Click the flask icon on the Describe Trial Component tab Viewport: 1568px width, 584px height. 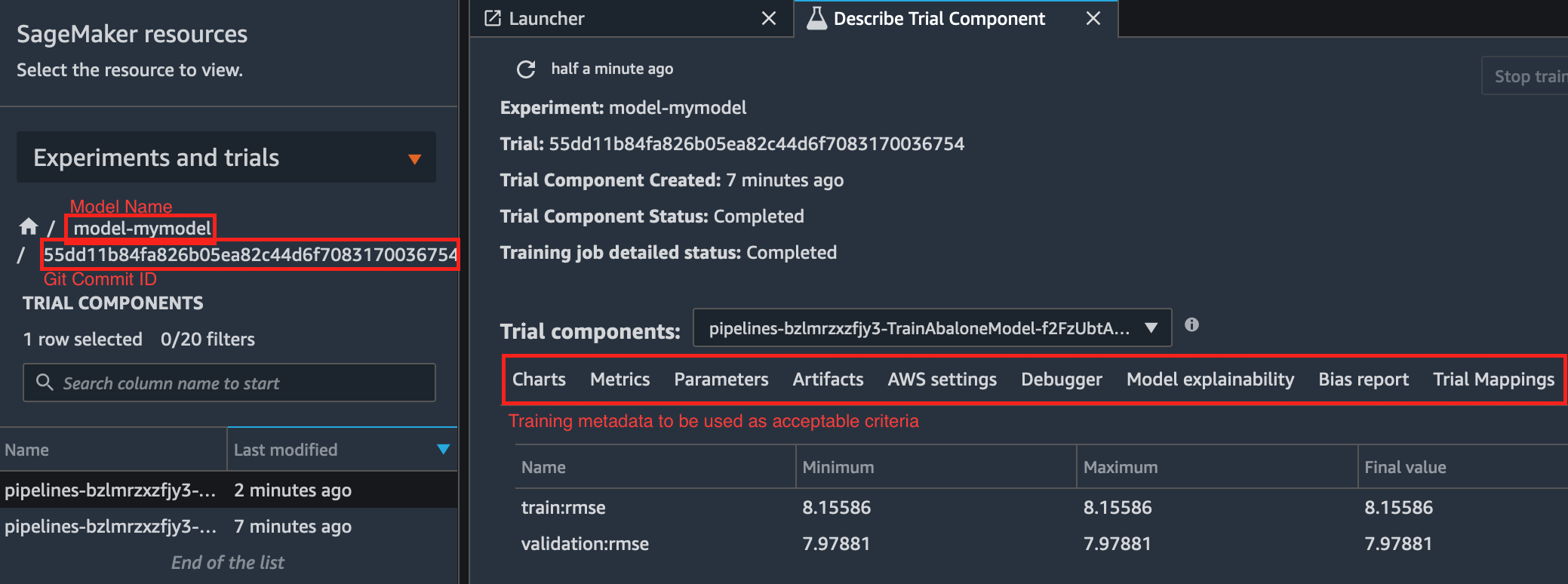[x=816, y=18]
